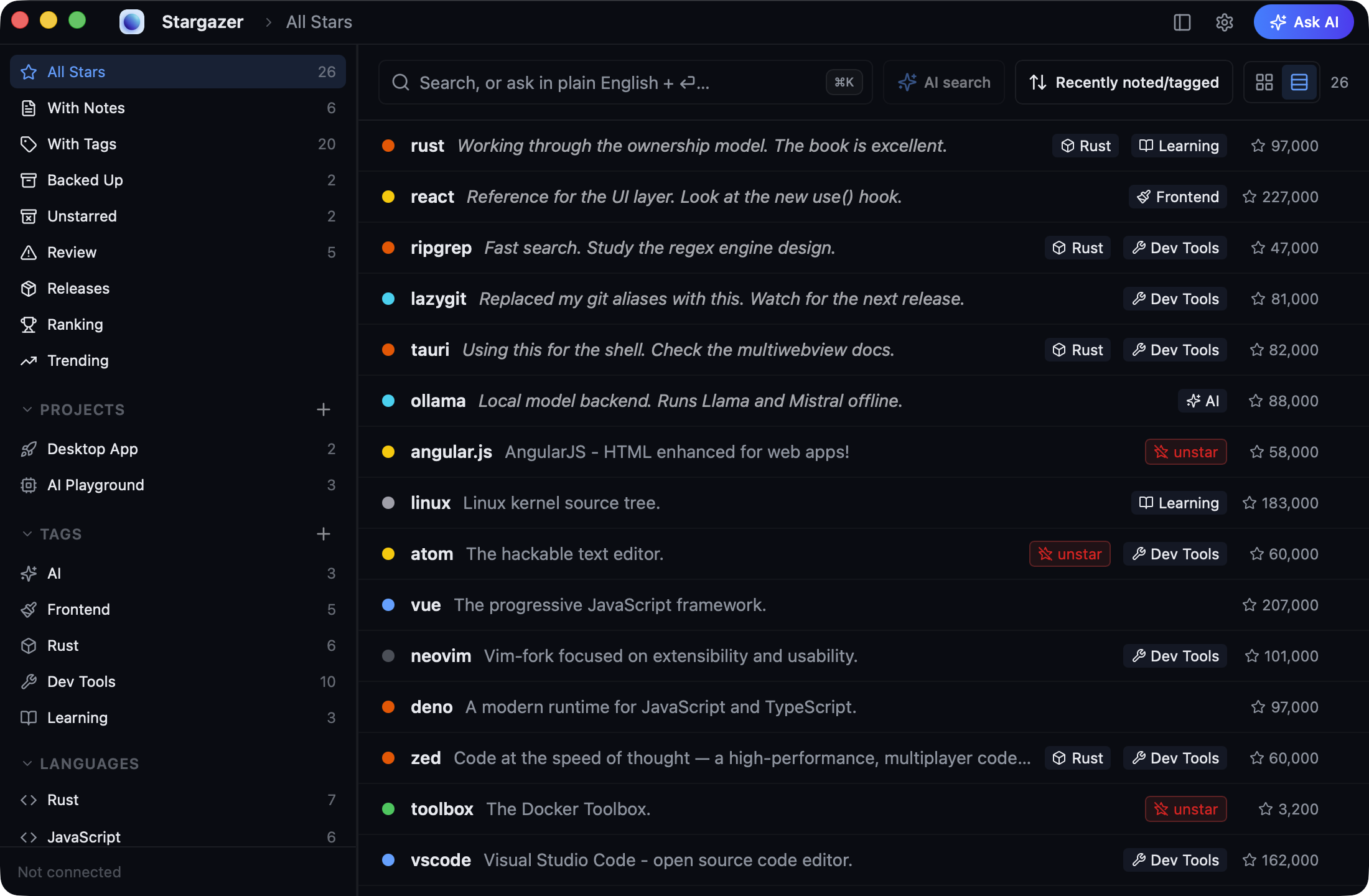Click star icon on neovim row
The height and width of the screenshot is (896, 1369).
click(x=1251, y=656)
